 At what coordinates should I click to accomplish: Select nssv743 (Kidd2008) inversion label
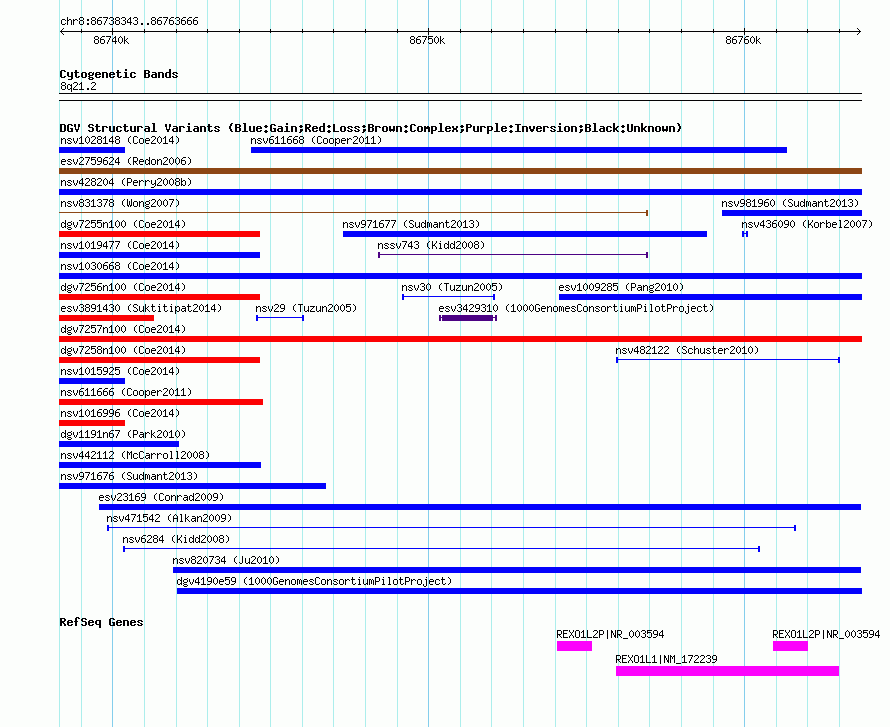pos(431,245)
